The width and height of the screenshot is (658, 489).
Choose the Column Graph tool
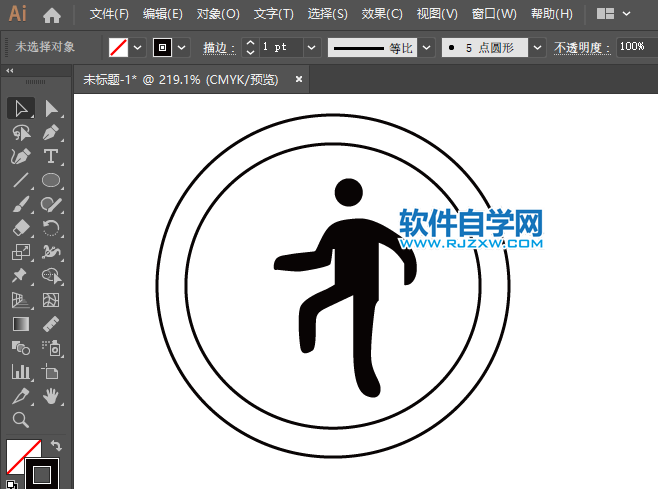pos(21,372)
